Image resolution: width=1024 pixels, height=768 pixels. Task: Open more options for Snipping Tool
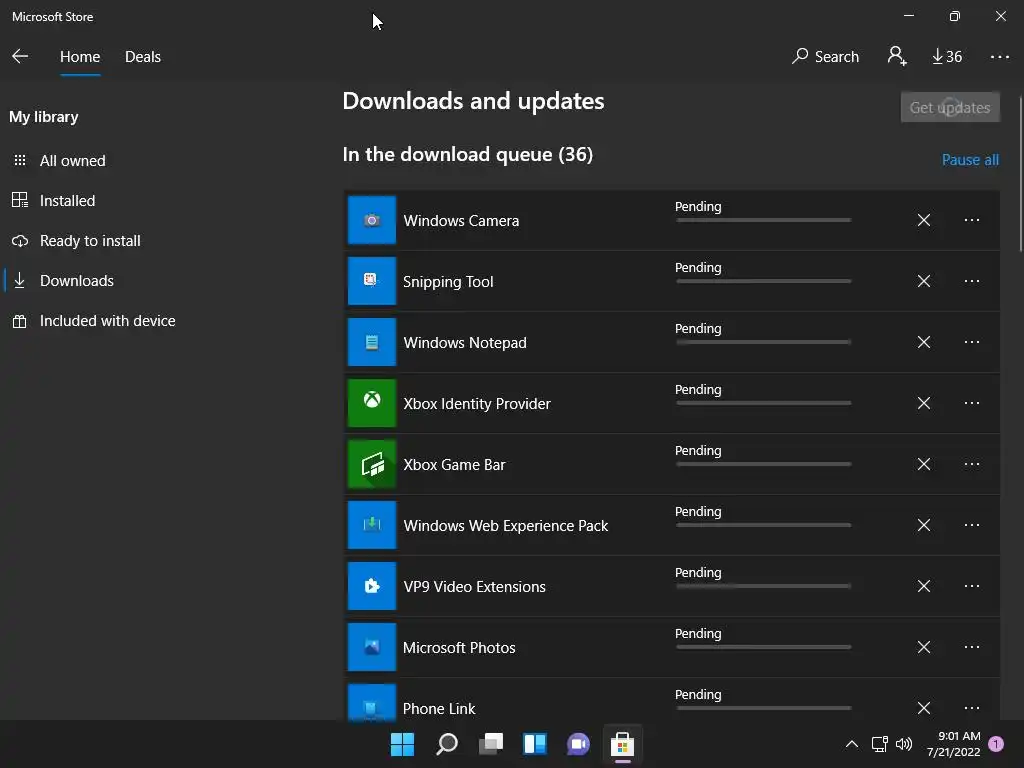coord(972,281)
